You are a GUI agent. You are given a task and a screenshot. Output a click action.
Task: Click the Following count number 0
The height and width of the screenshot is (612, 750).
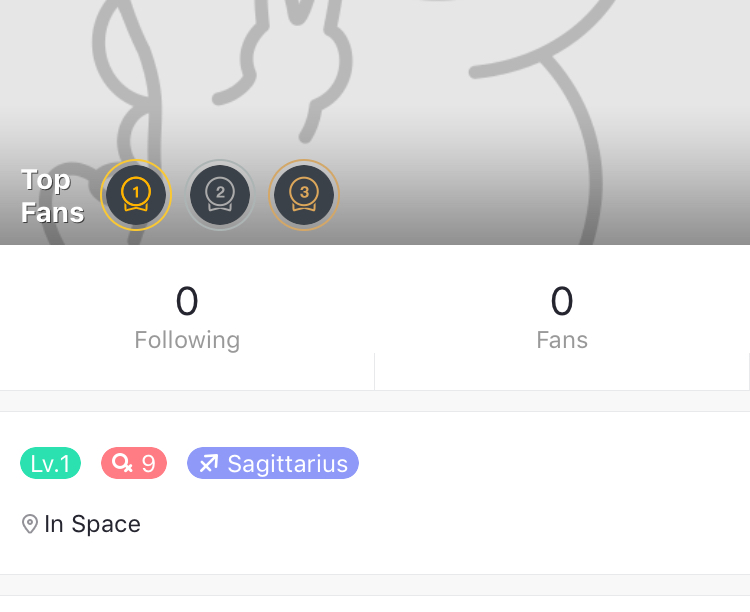(x=187, y=301)
